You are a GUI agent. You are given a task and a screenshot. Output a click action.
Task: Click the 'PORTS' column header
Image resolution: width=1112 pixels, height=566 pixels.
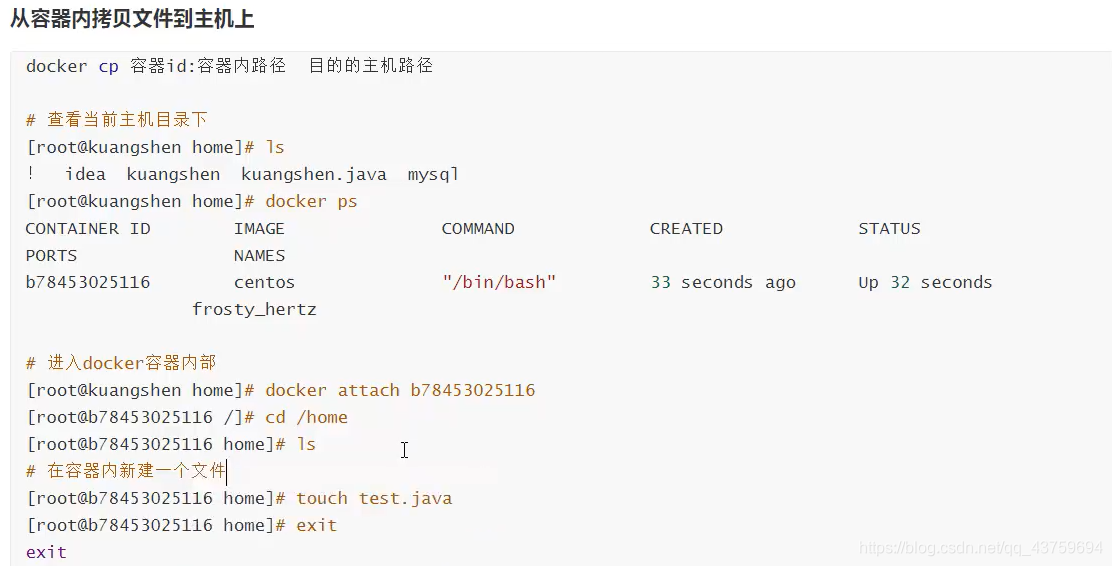(x=51, y=255)
